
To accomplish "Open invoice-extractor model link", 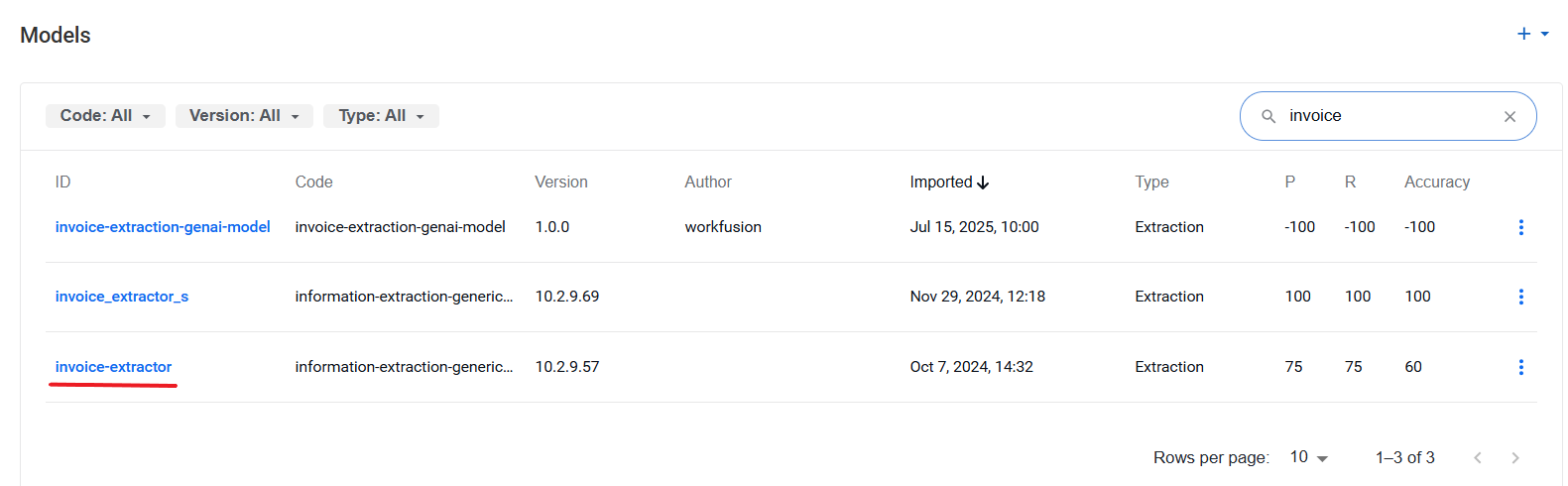I will (x=113, y=367).
